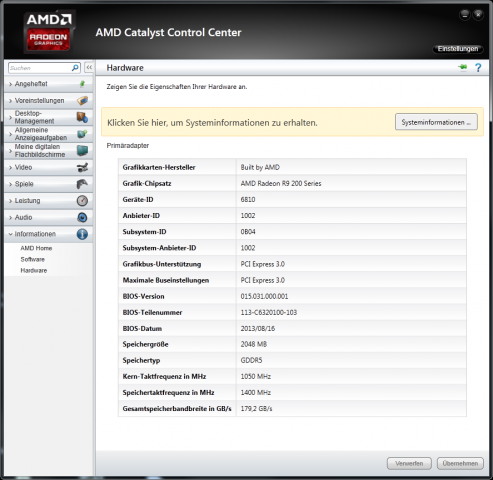
Task: Click the Speichergröße value 2048 MB
Action: click(254, 344)
